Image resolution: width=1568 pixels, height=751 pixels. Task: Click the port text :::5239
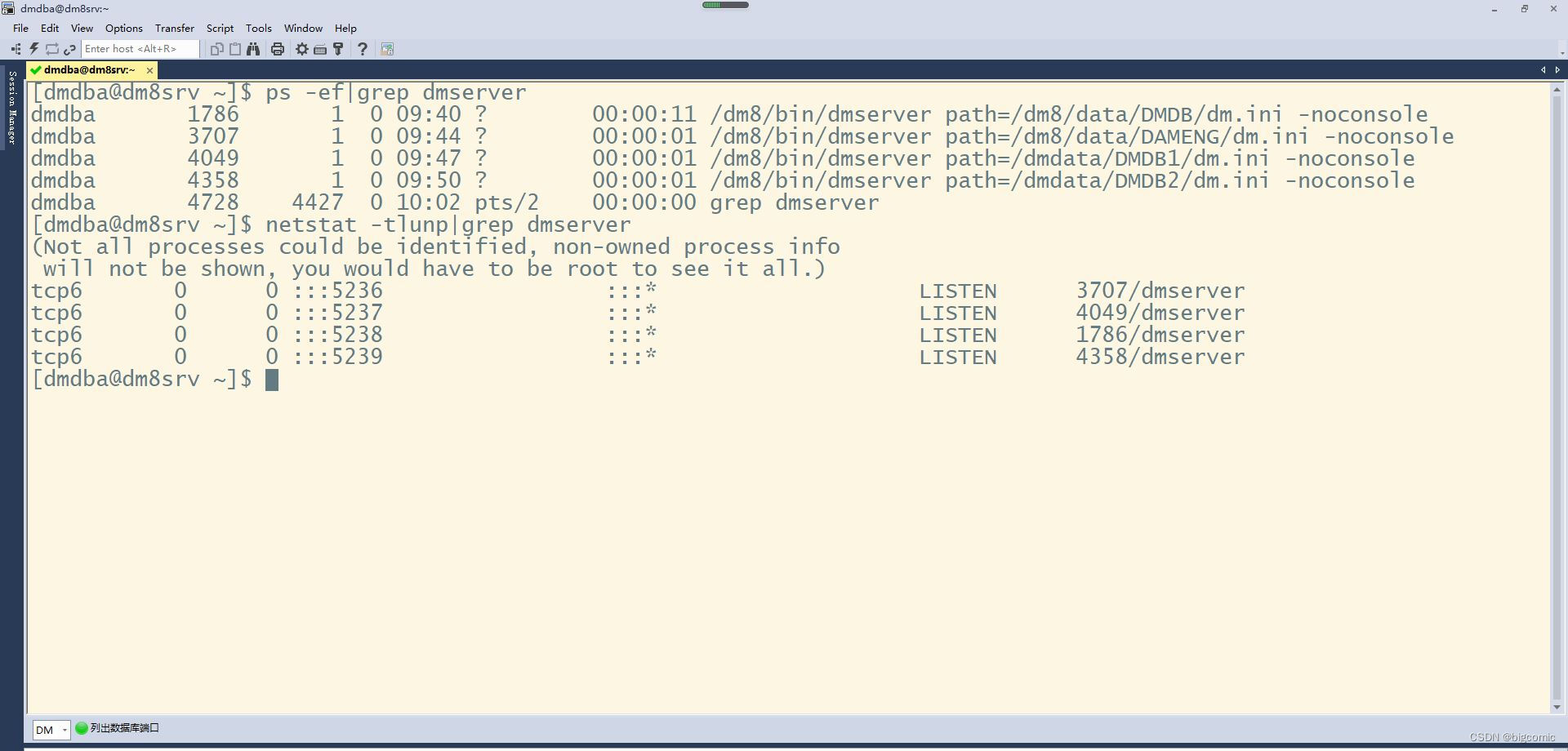pyautogui.click(x=338, y=357)
